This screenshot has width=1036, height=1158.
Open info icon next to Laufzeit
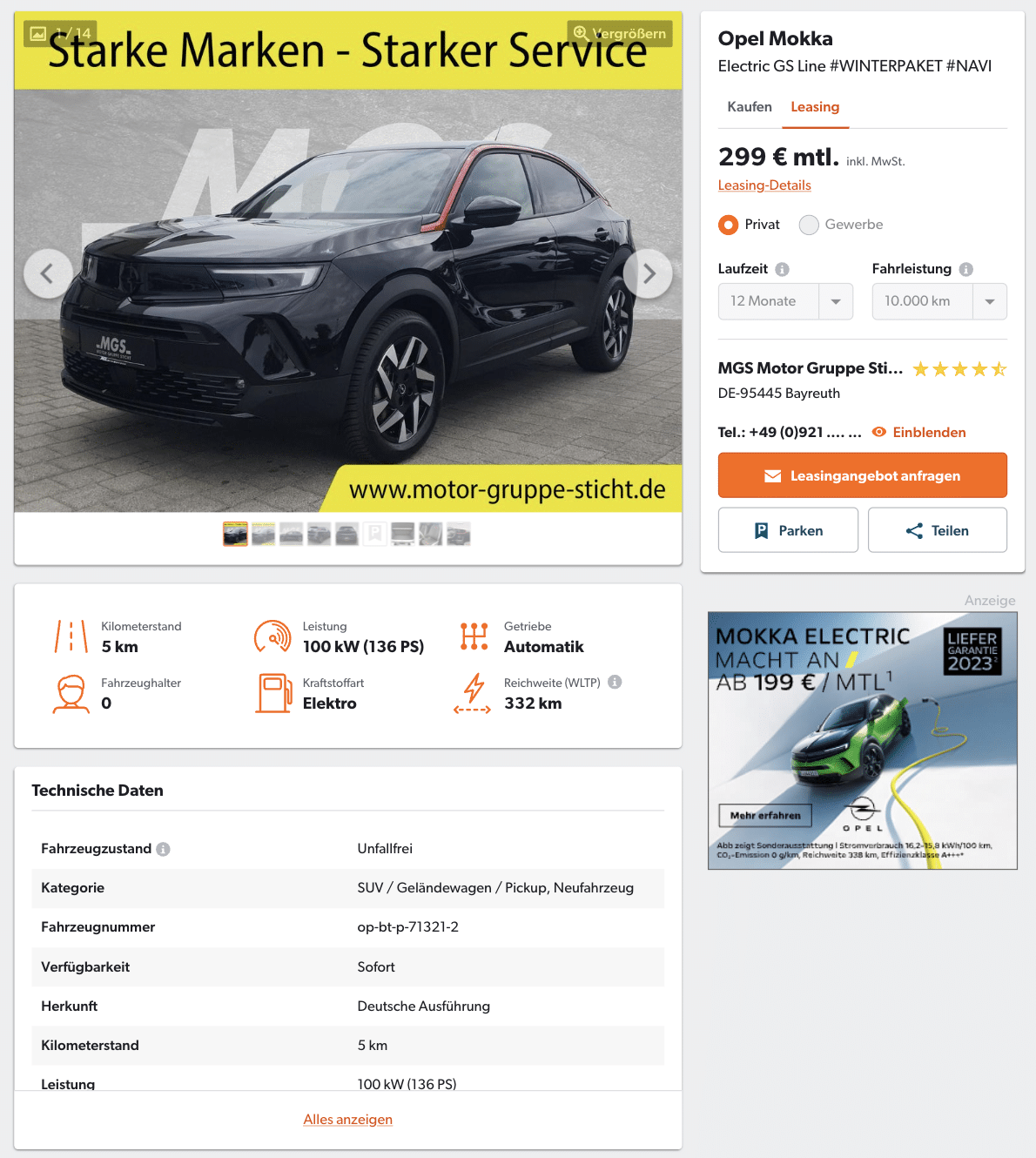tap(782, 269)
